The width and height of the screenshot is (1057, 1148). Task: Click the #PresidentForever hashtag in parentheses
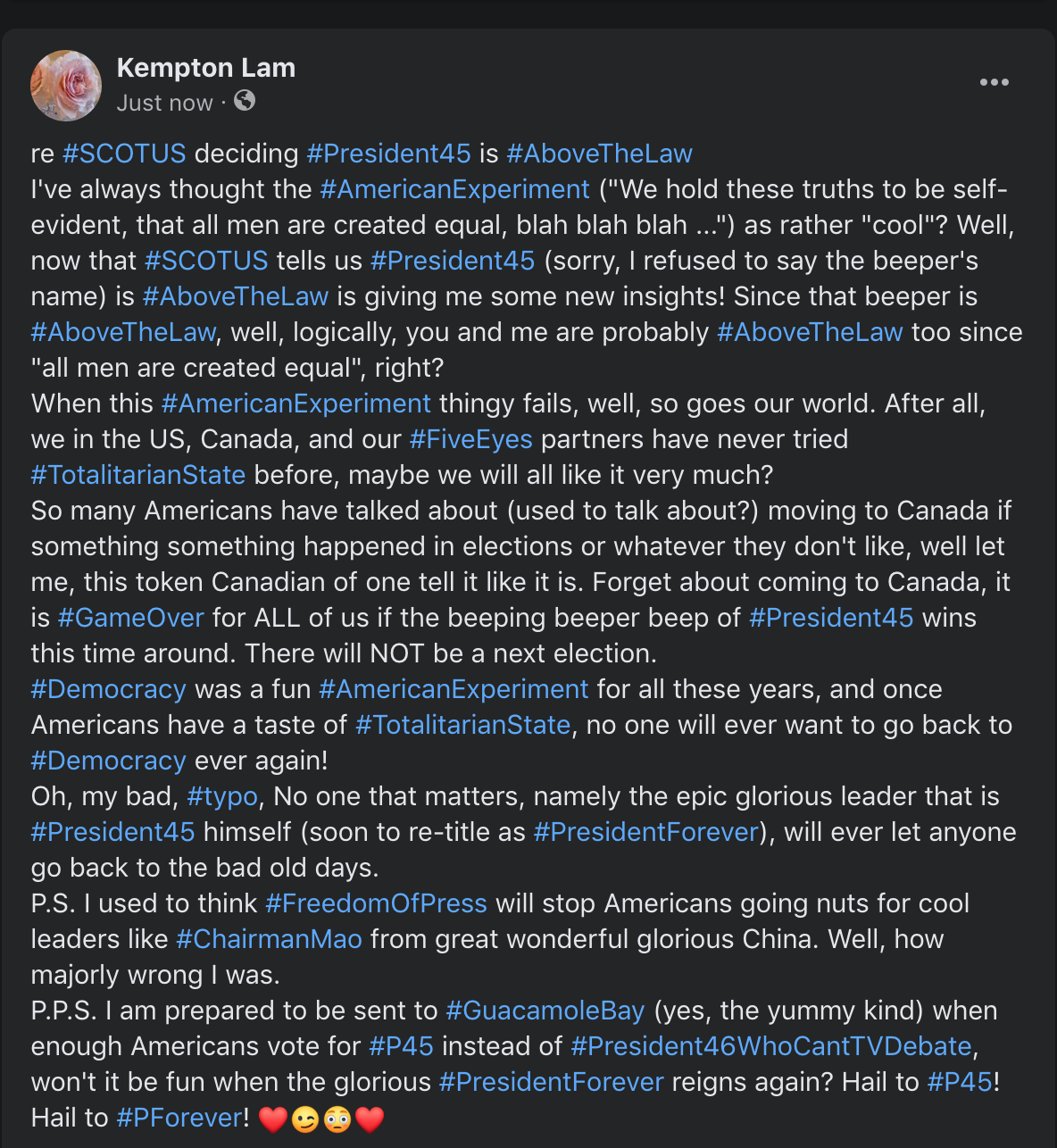[x=646, y=832]
